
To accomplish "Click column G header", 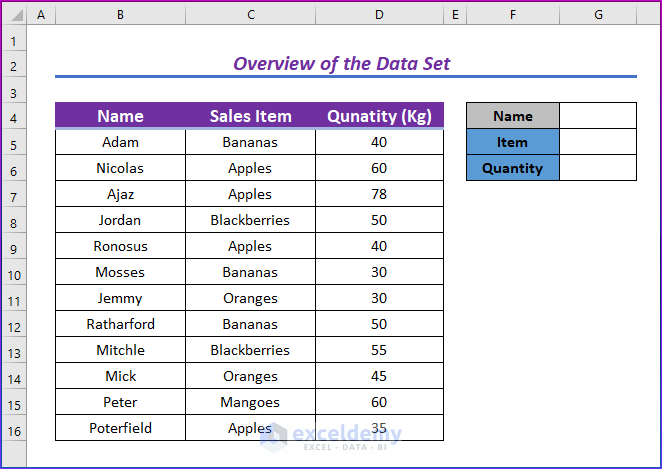I will click(598, 15).
